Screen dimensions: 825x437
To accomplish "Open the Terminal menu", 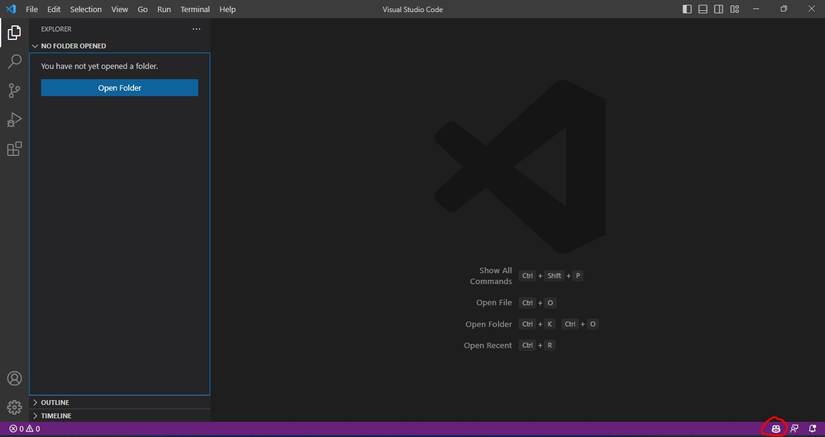I will click(x=195, y=9).
